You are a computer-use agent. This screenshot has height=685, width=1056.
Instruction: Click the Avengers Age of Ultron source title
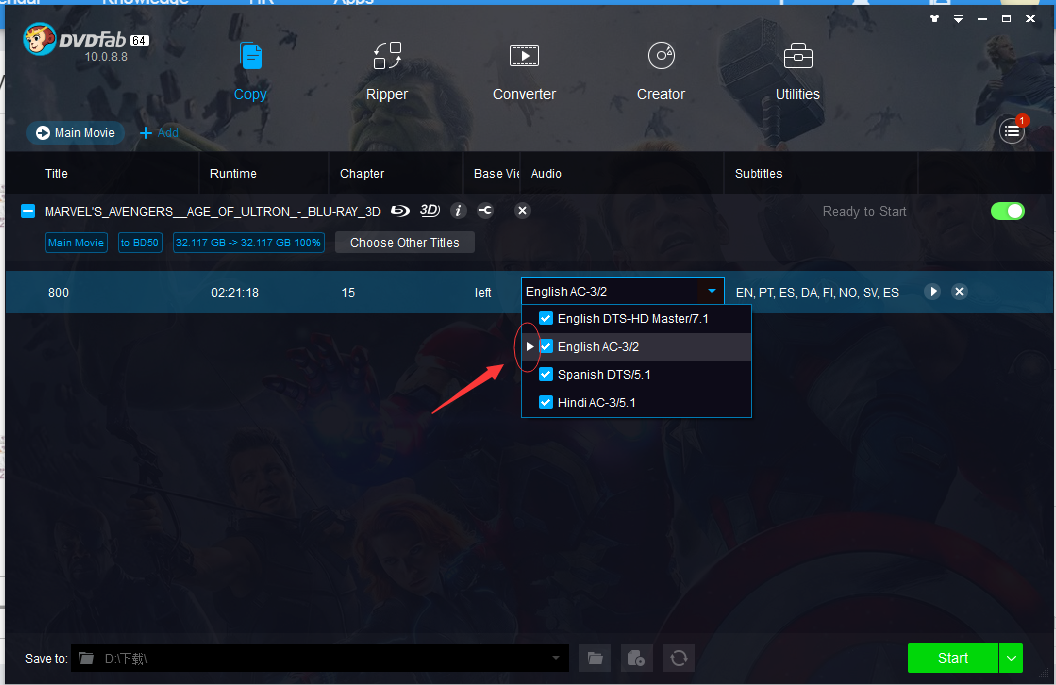tap(212, 211)
